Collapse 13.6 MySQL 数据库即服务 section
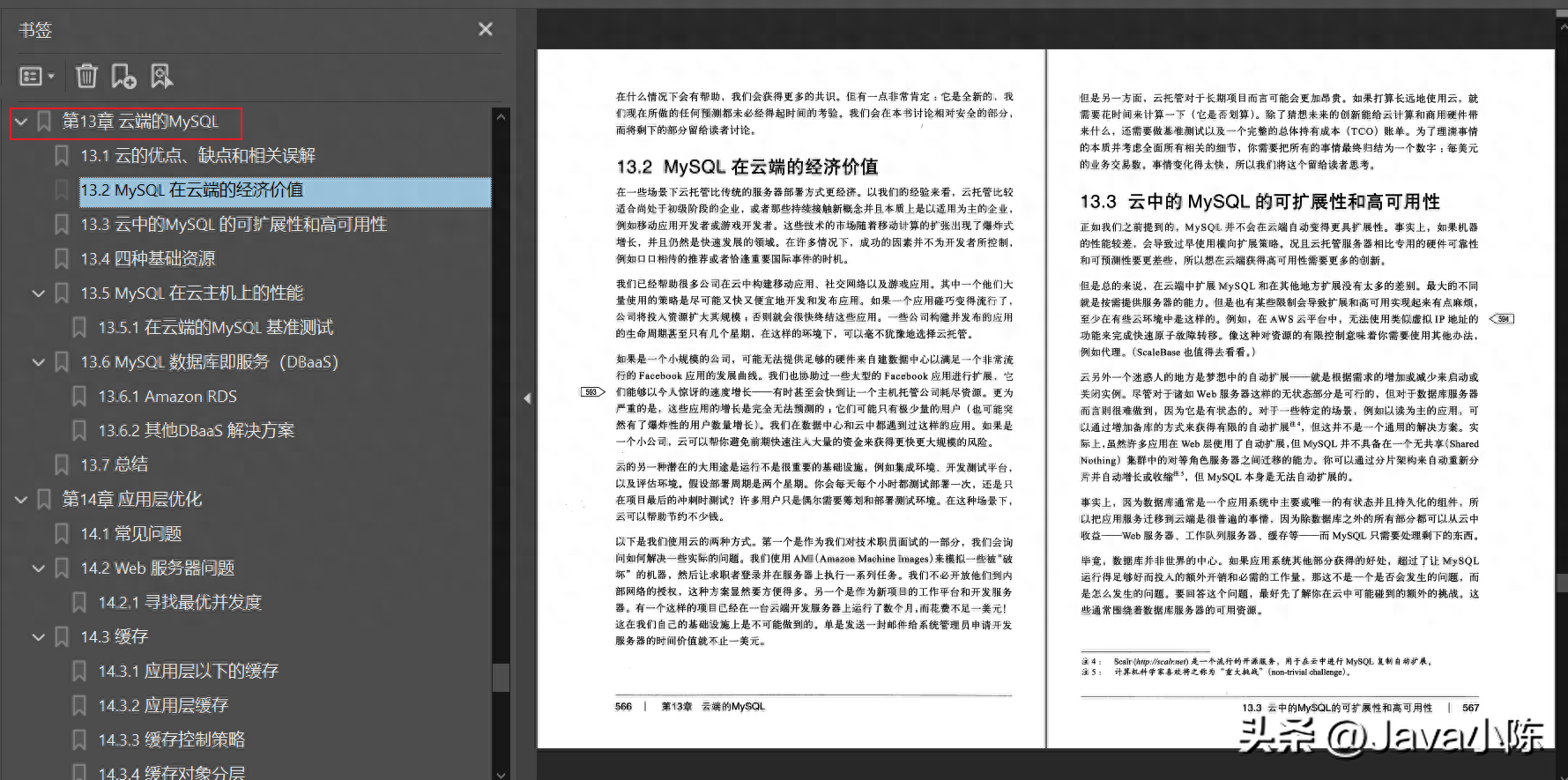The image size is (1568, 780). 39,361
